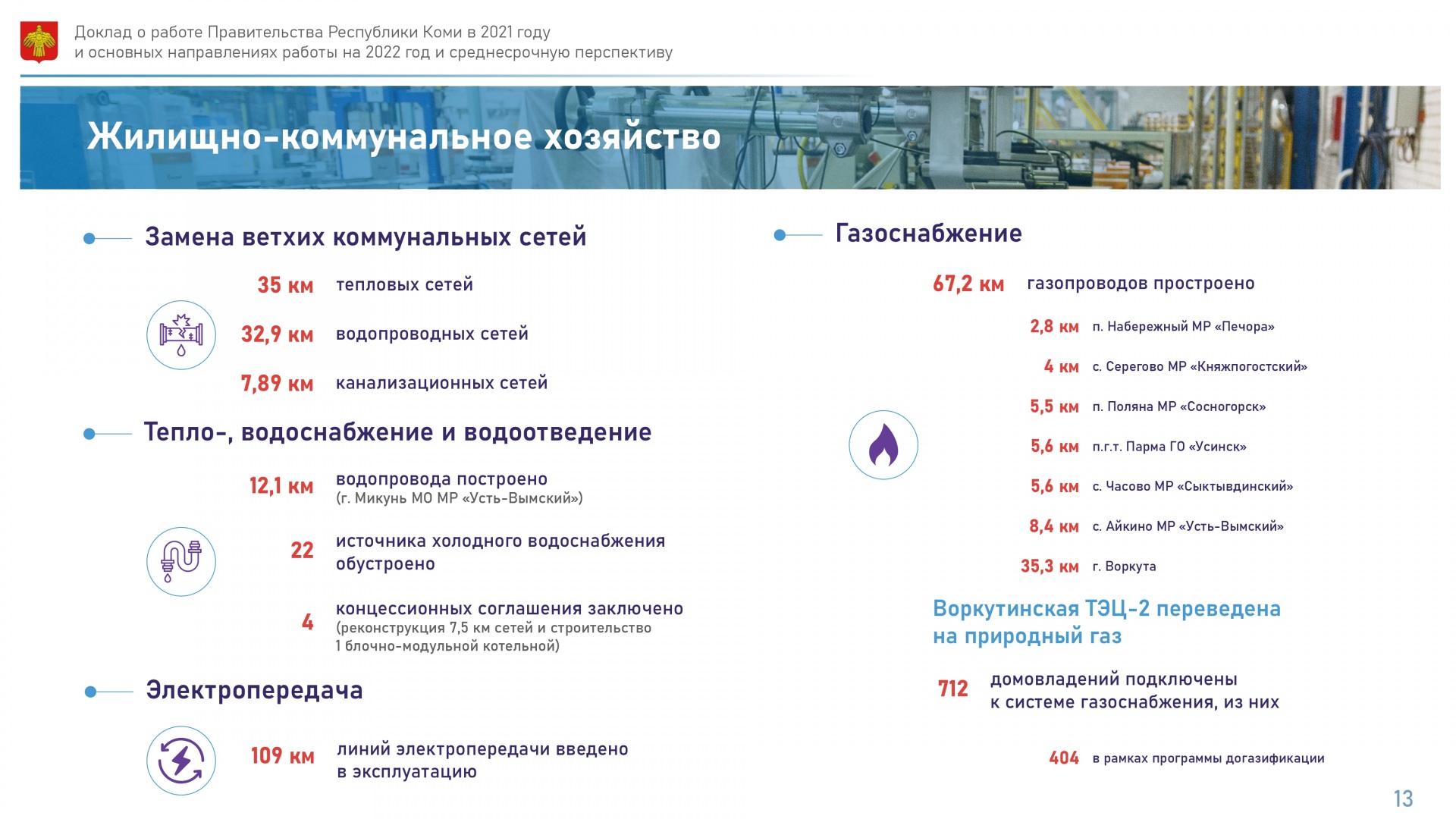Click the 712 домовладений number
The height and width of the screenshot is (819, 1456).
952,689
